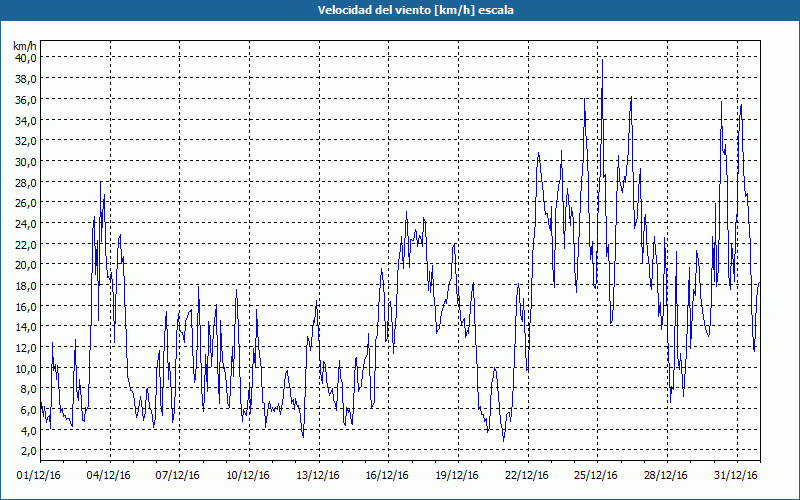Click the 'km/h' unit label
This screenshot has width=800, height=500.
tap(25, 46)
